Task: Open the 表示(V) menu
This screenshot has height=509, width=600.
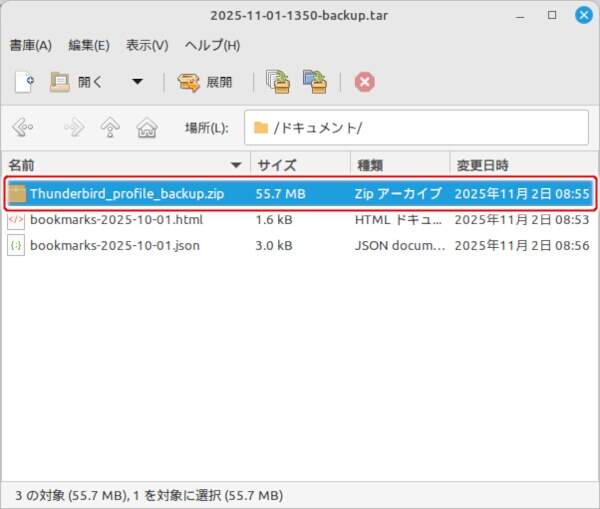Action: pos(147,46)
